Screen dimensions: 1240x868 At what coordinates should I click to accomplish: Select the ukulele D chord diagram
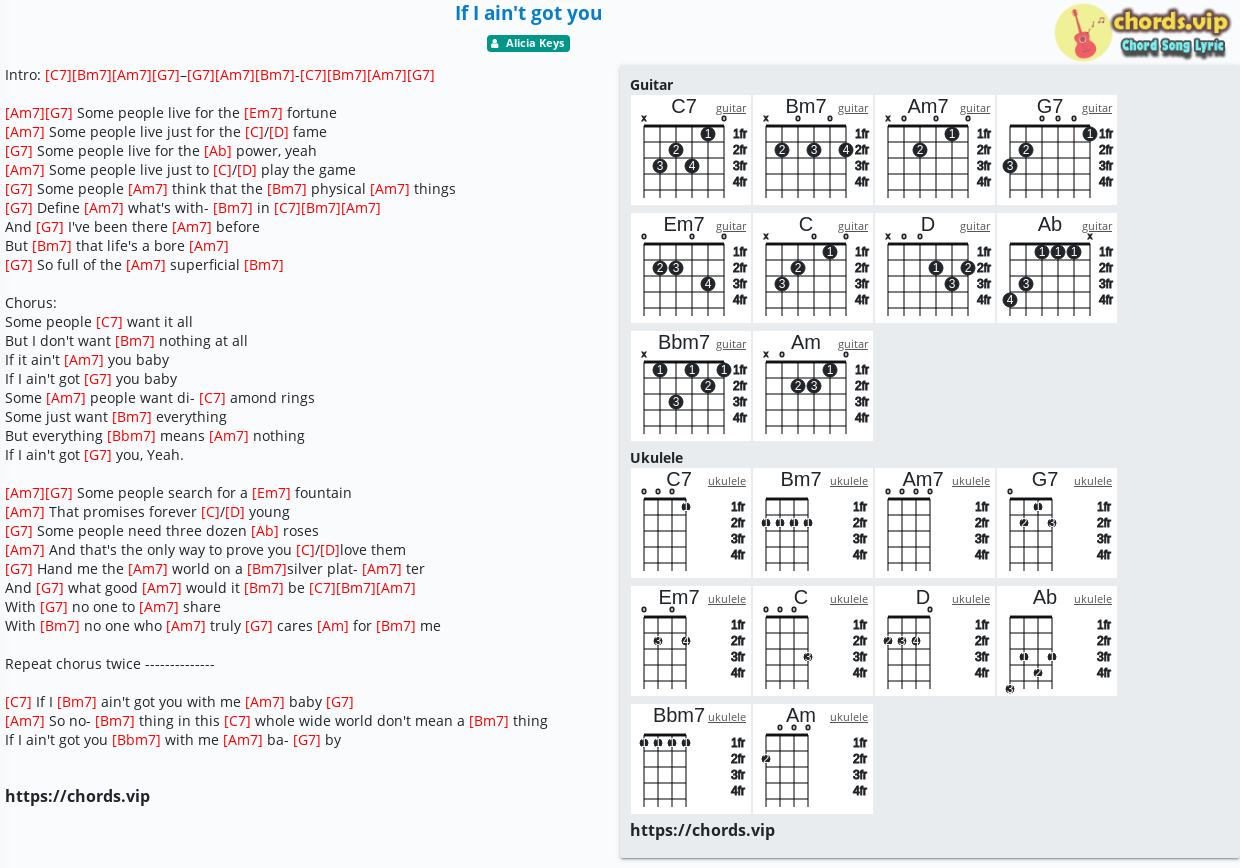coord(935,641)
